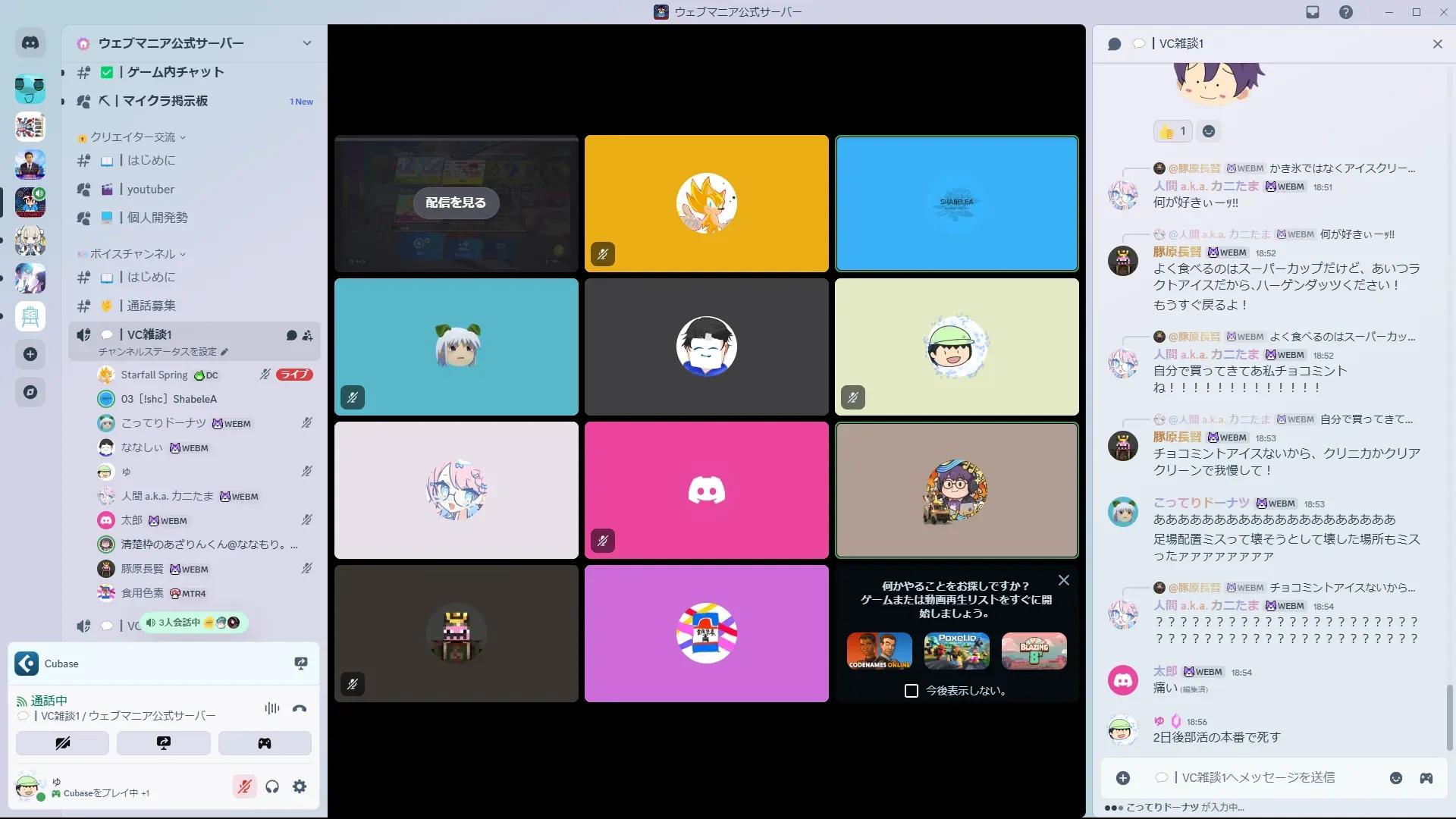Collapse the ボイスチャンネル category
Image resolution: width=1456 pixels, height=819 pixels.
pos(133,254)
